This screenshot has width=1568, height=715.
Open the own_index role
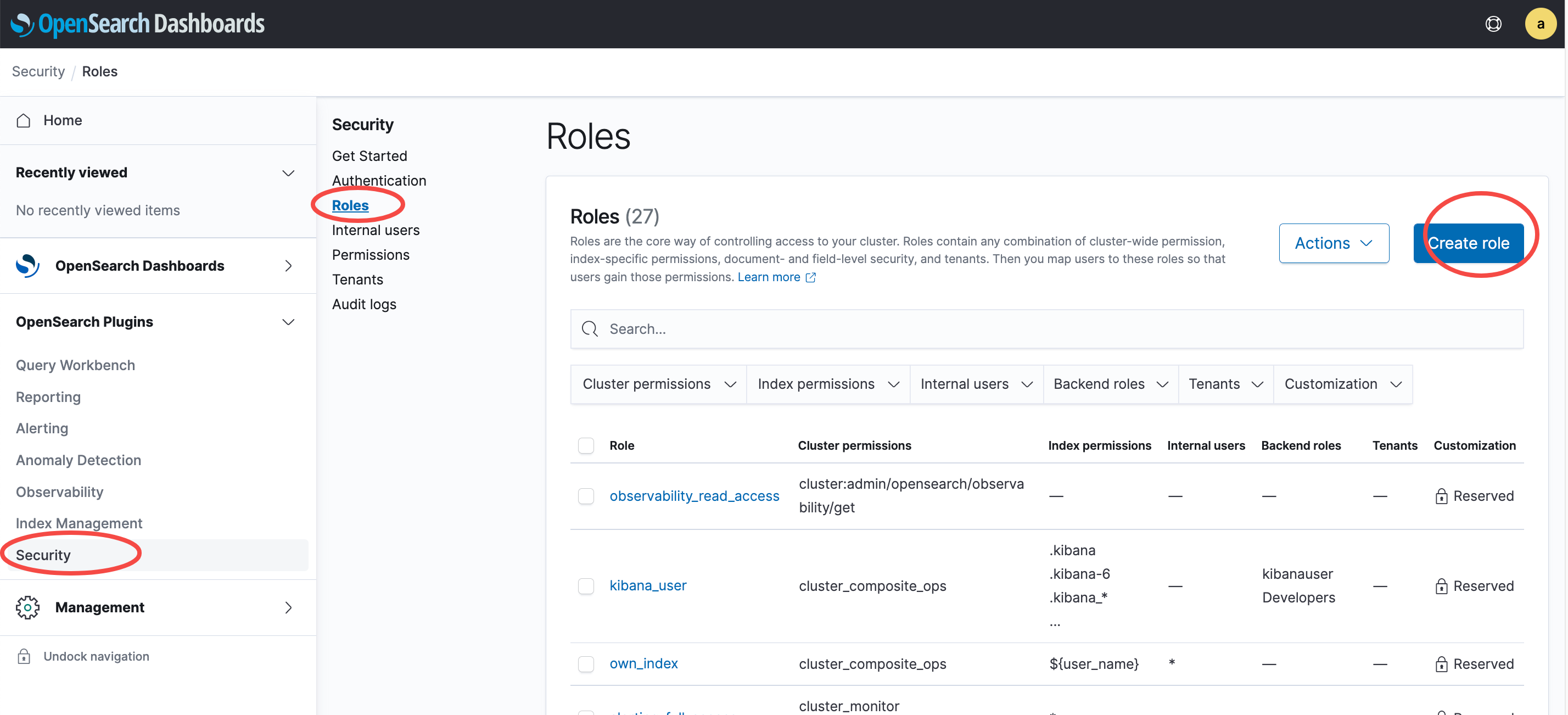[x=643, y=663]
